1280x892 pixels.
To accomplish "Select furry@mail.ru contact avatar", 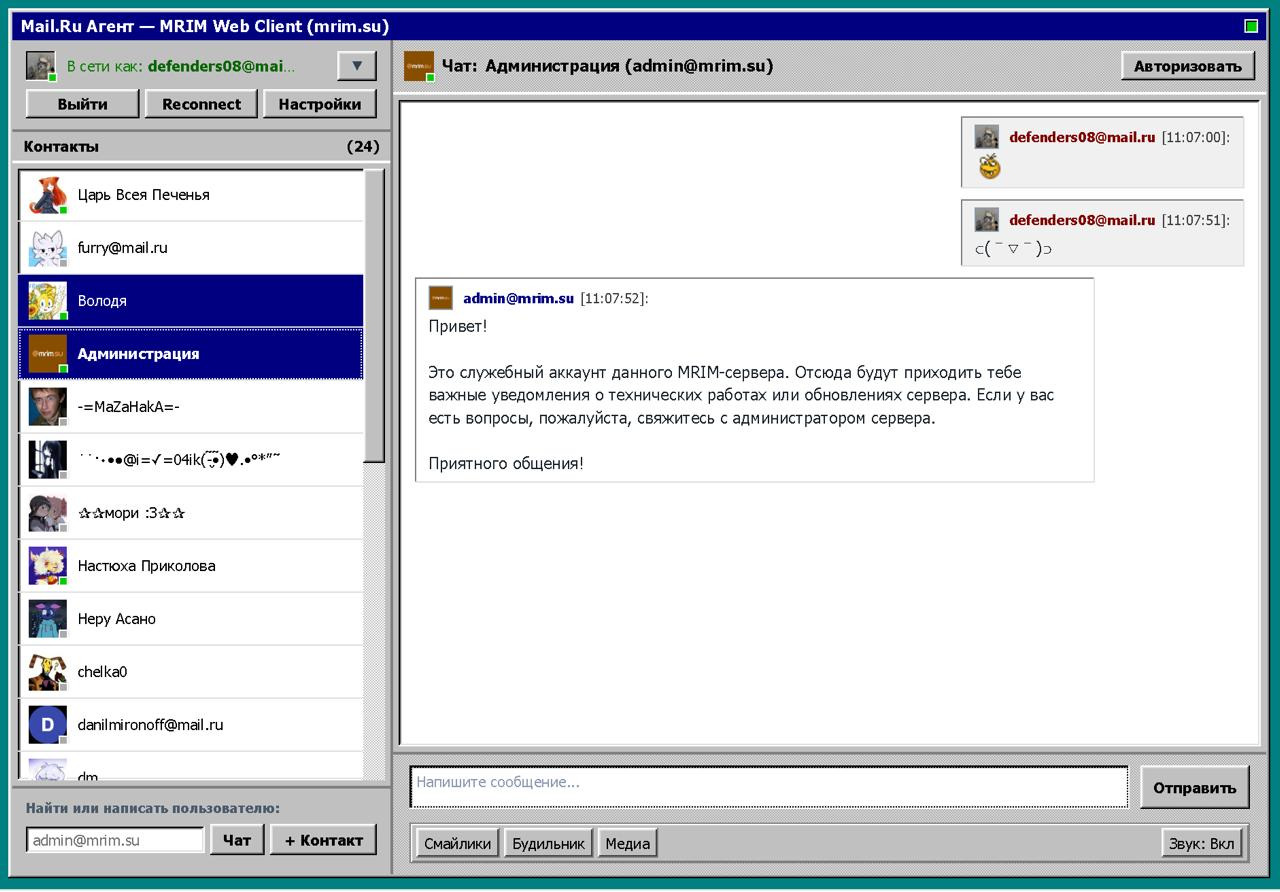I will (47, 248).
